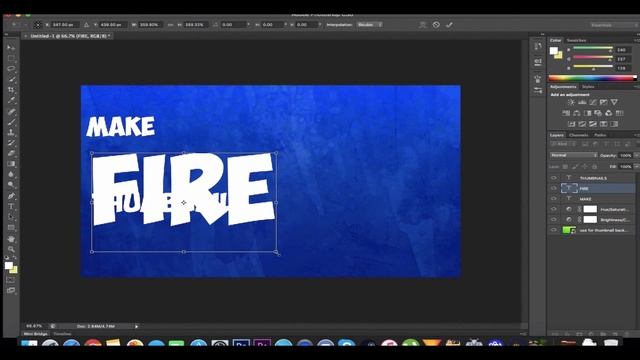
Task: Select the Blur tool
Action: (x=11, y=174)
